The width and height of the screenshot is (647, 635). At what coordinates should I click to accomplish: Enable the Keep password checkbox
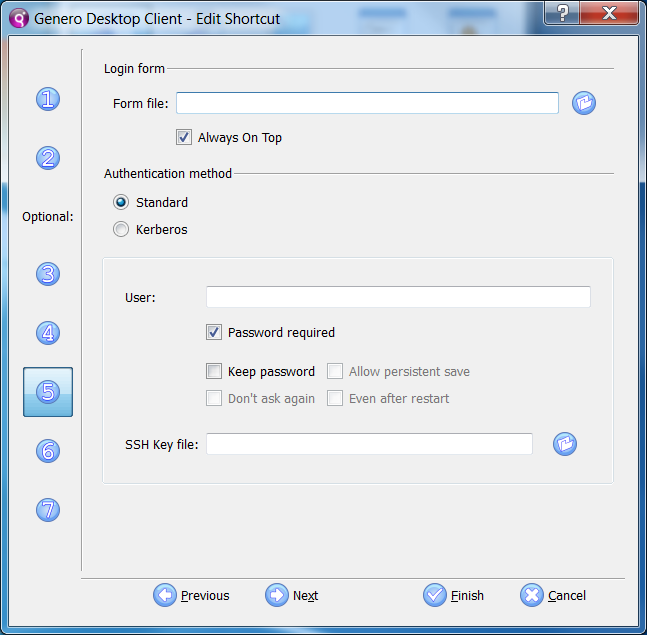point(214,372)
